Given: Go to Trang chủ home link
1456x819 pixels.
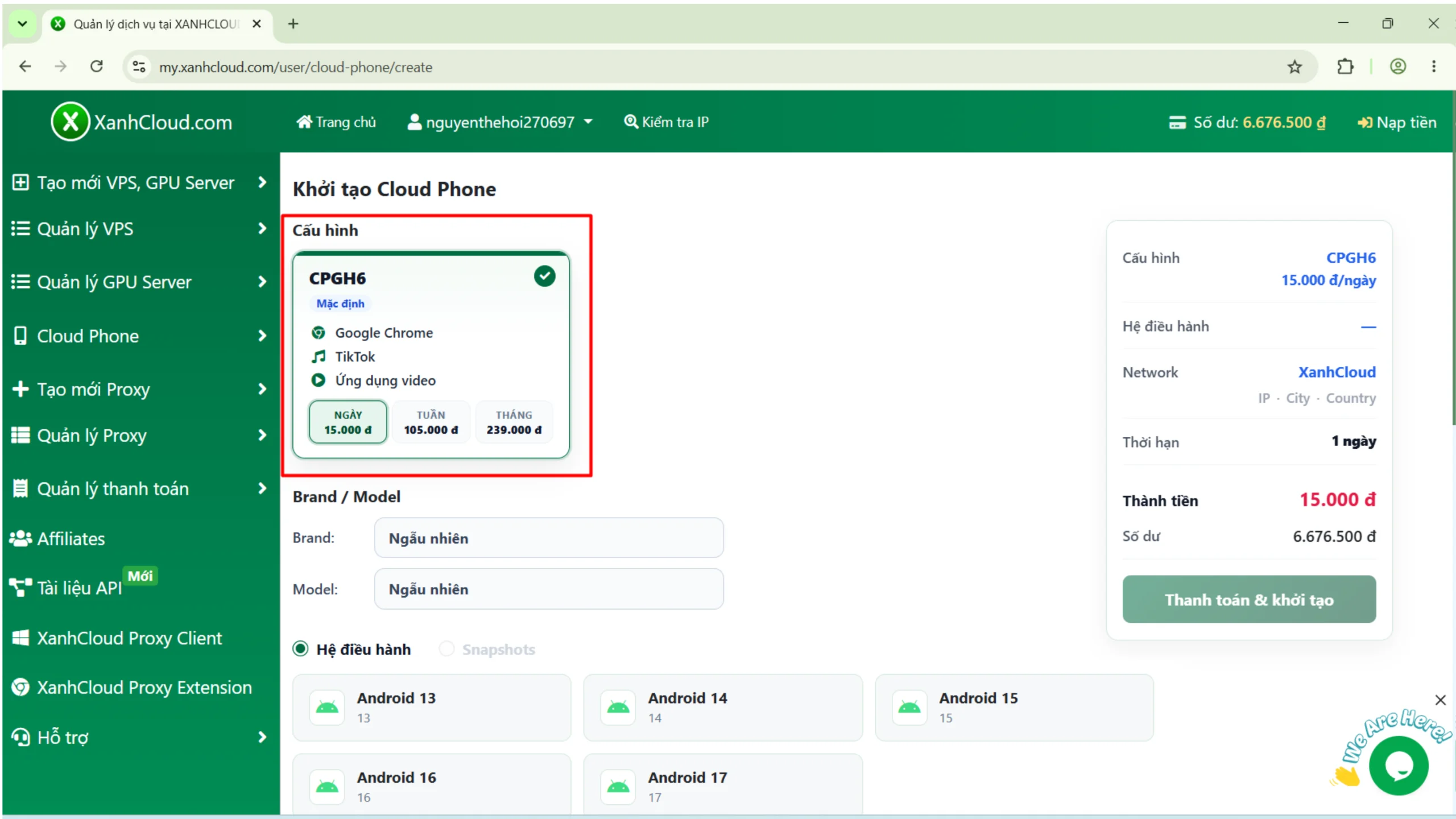Looking at the screenshot, I should (x=336, y=122).
